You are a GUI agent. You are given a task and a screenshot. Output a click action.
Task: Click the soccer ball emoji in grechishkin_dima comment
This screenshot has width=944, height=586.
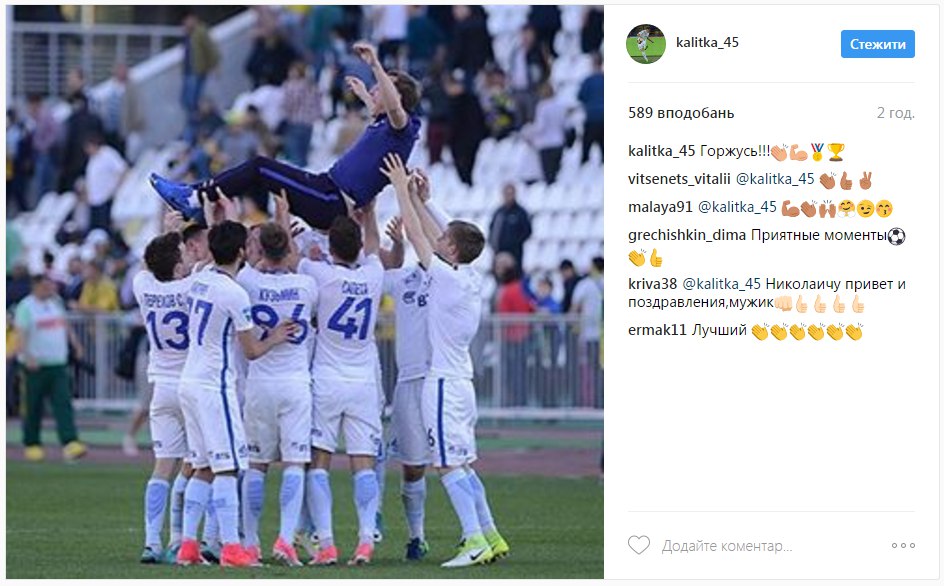tap(896, 236)
